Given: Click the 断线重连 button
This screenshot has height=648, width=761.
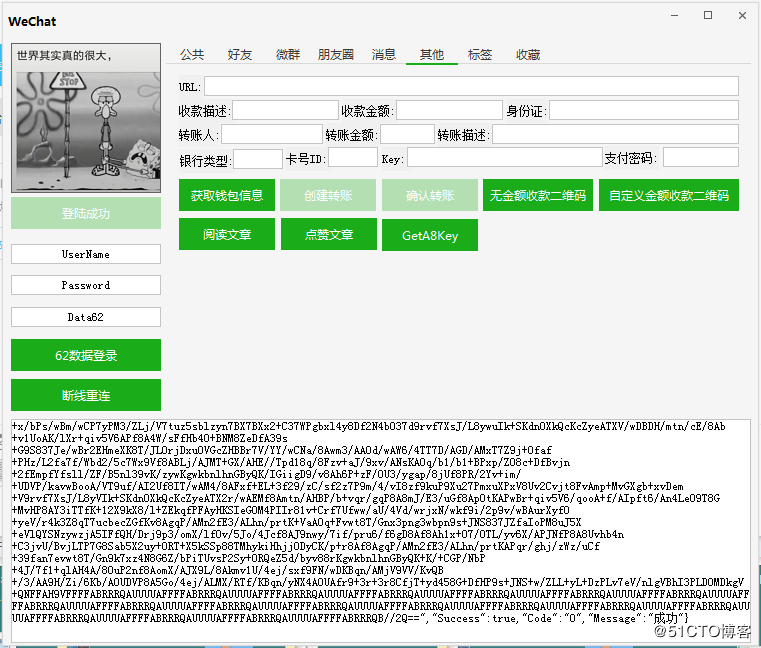Looking at the screenshot, I should tap(86, 395).
